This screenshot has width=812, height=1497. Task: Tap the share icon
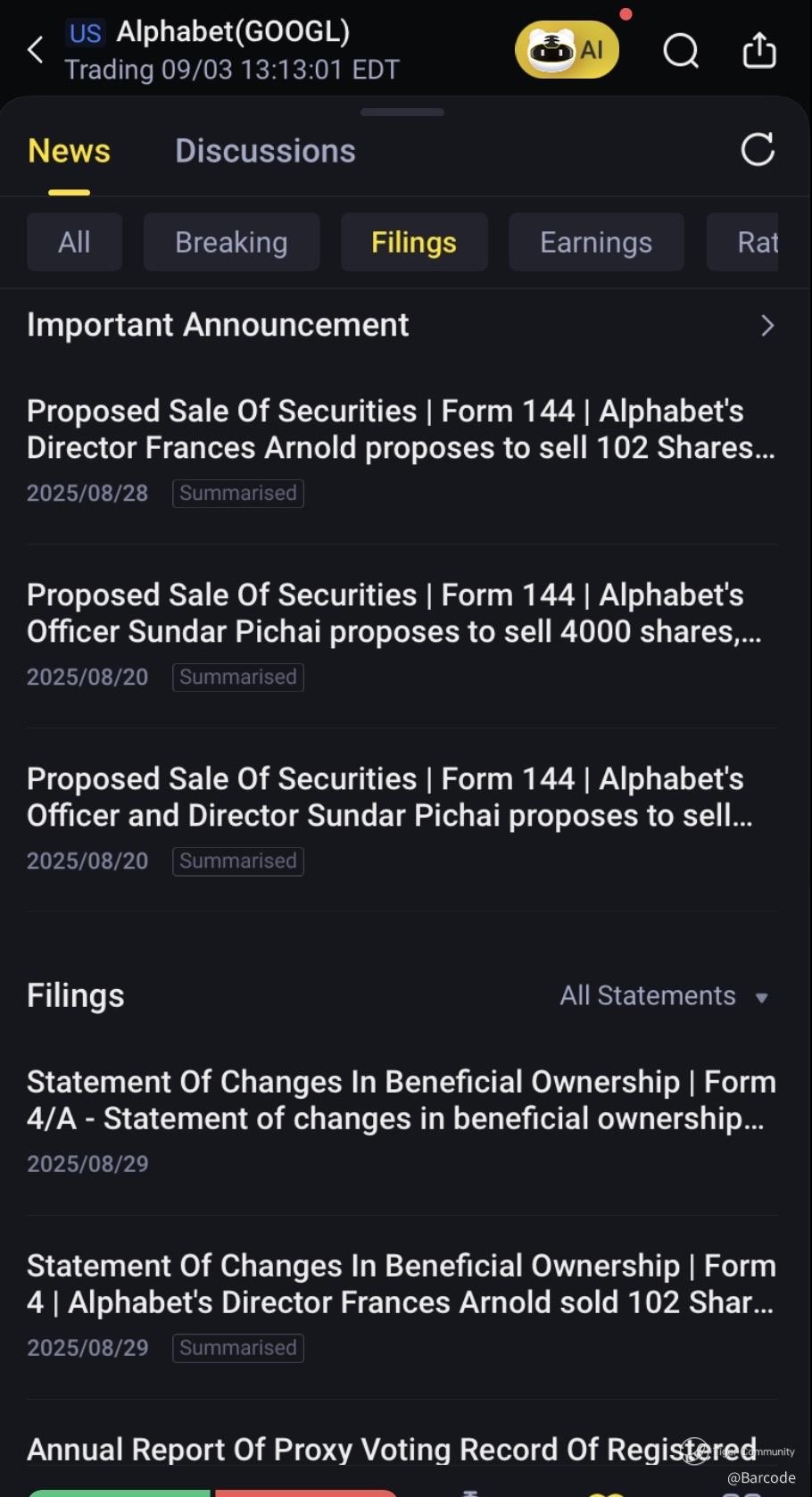point(759,50)
